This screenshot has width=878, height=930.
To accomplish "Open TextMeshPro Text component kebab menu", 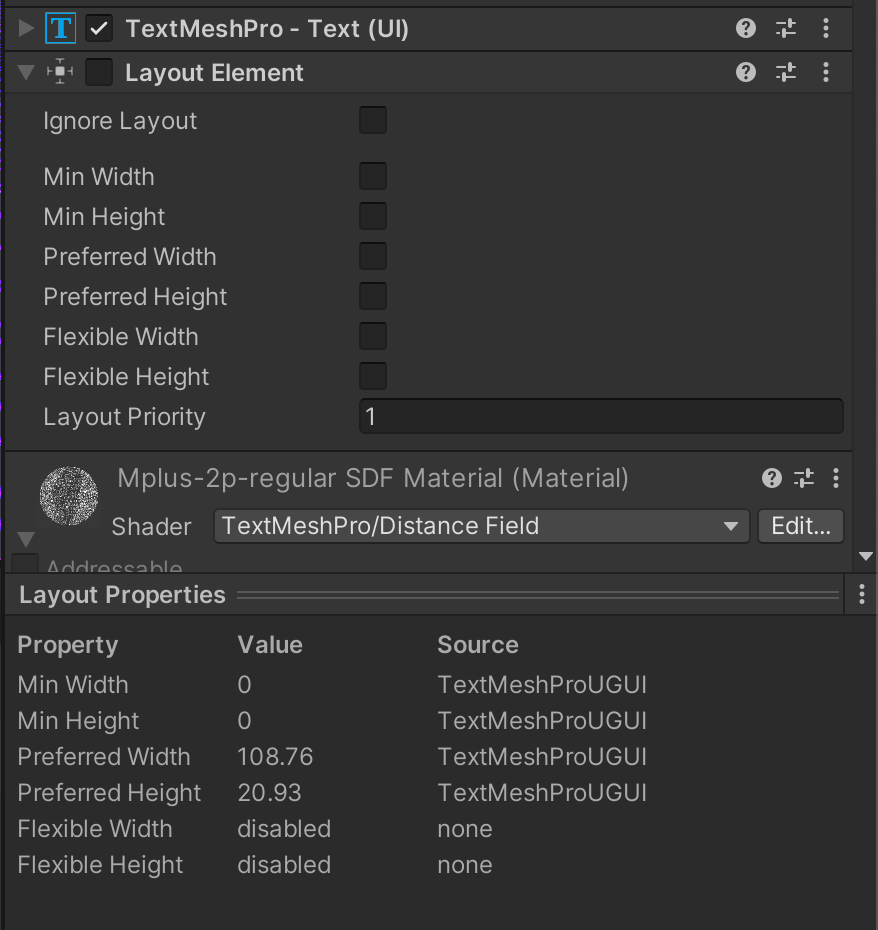I will click(x=826, y=28).
